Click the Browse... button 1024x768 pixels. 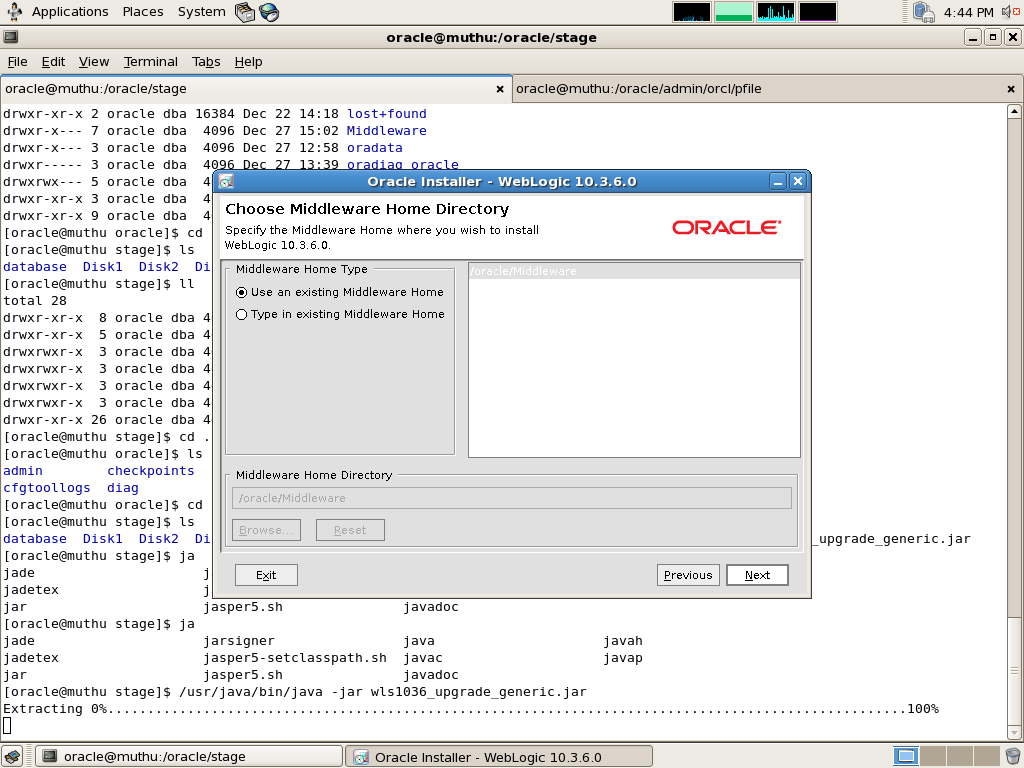[x=266, y=530]
